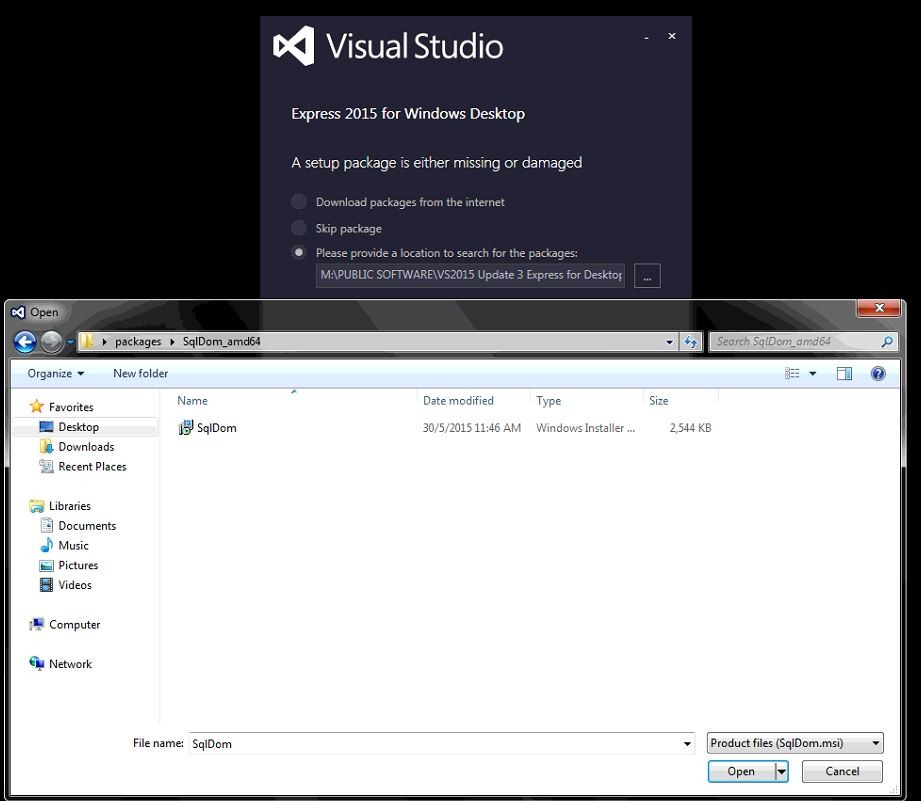Click the SqlDom_amd64 breadcrumb segment
This screenshot has height=801, width=921.
tap(221, 341)
